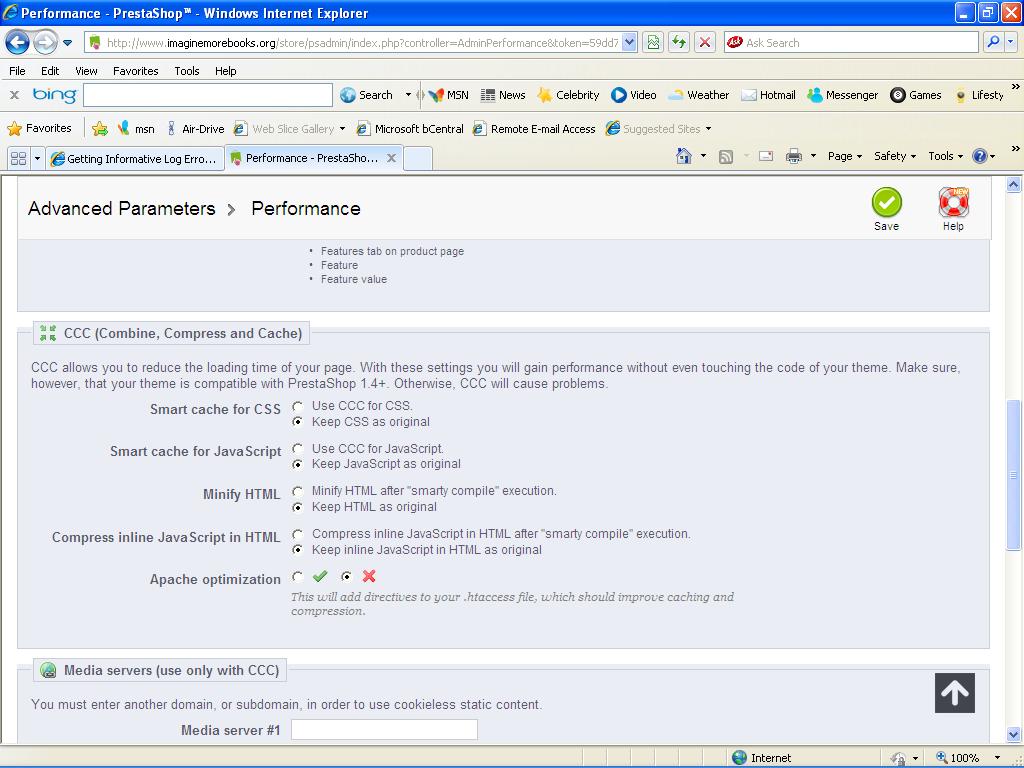Open the command bar Tools dropdown
Image resolution: width=1024 pixels, height=768 pixels.
click(946, 156)
